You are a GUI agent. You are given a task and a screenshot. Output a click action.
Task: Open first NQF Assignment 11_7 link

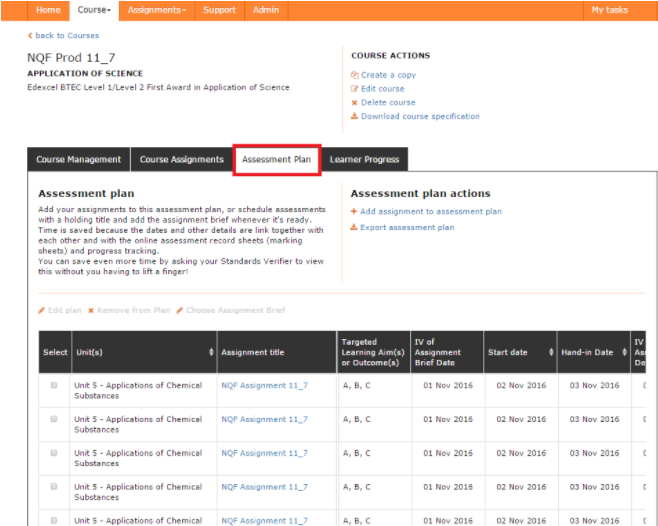tap(264, 386)
